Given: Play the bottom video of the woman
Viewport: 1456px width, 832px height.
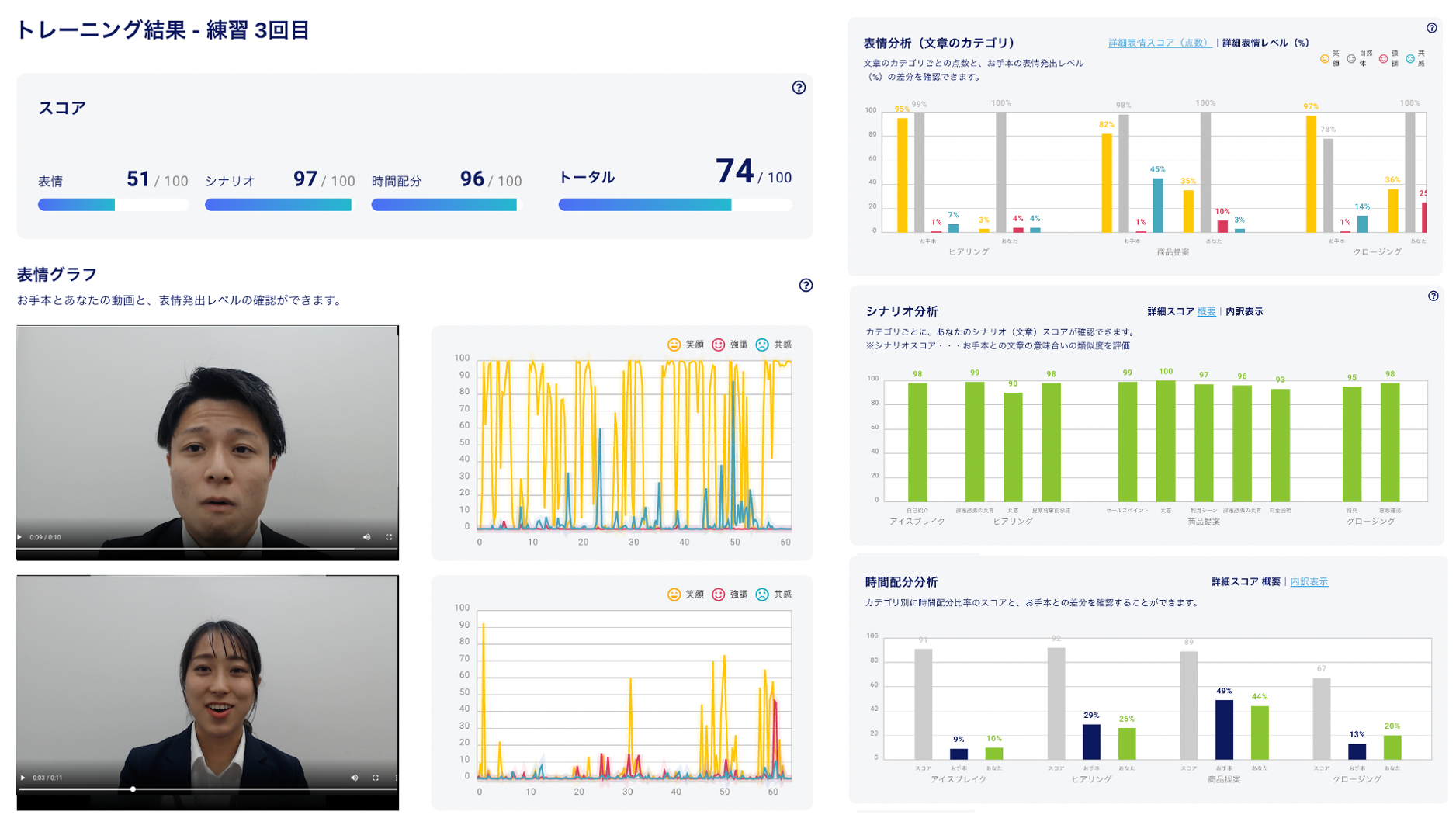Looking at the screenshot, I should pyautogui.click(x=23, y=778).
